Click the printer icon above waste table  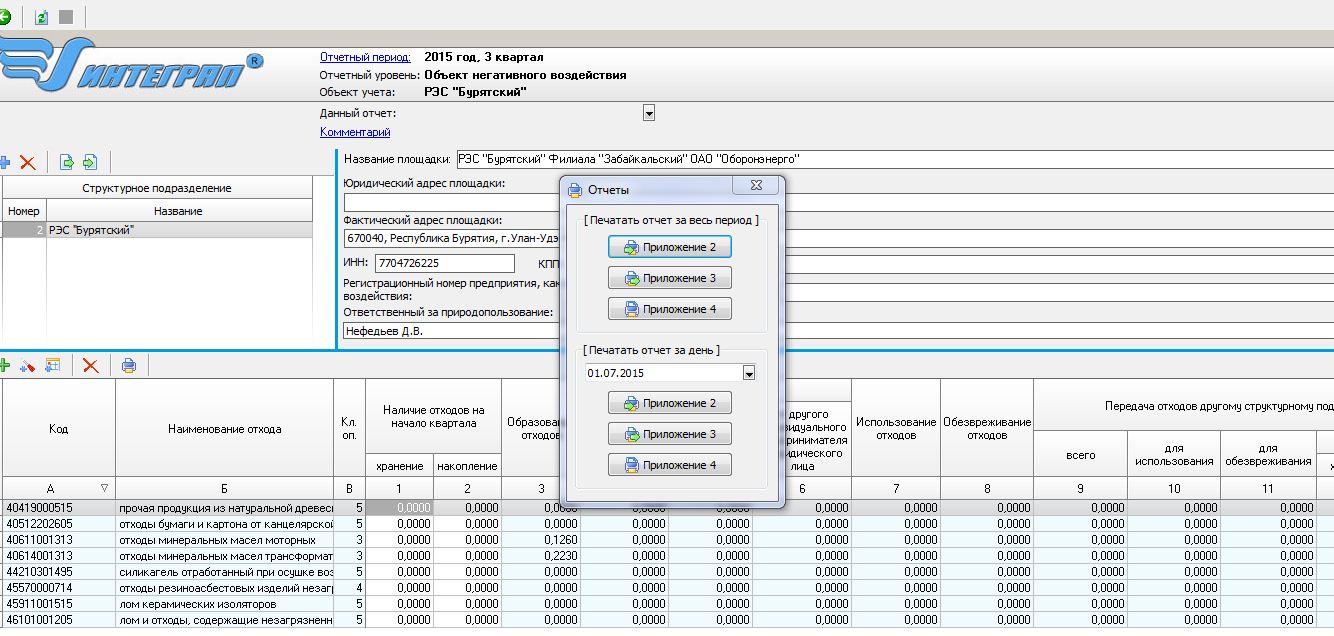coord(129,366)
